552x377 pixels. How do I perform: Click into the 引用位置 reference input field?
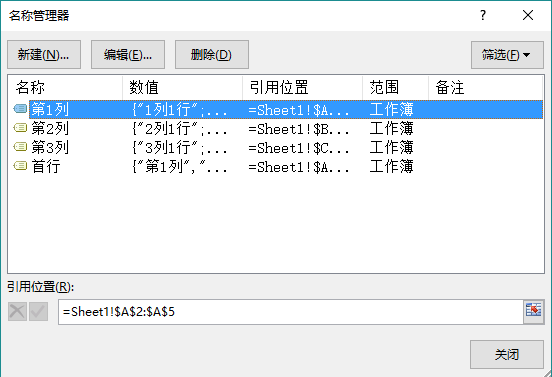pos(291,312)
